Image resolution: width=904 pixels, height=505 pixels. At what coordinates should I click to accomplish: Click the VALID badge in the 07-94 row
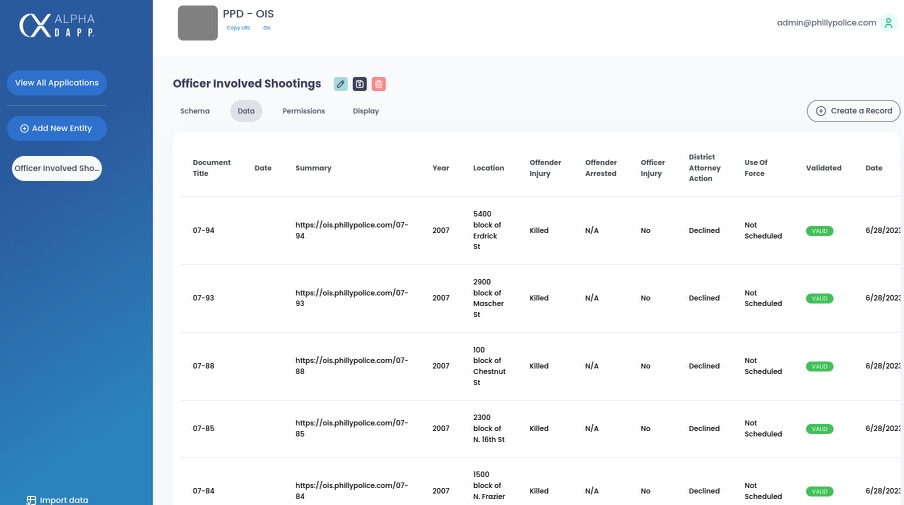tap(819, 231)
